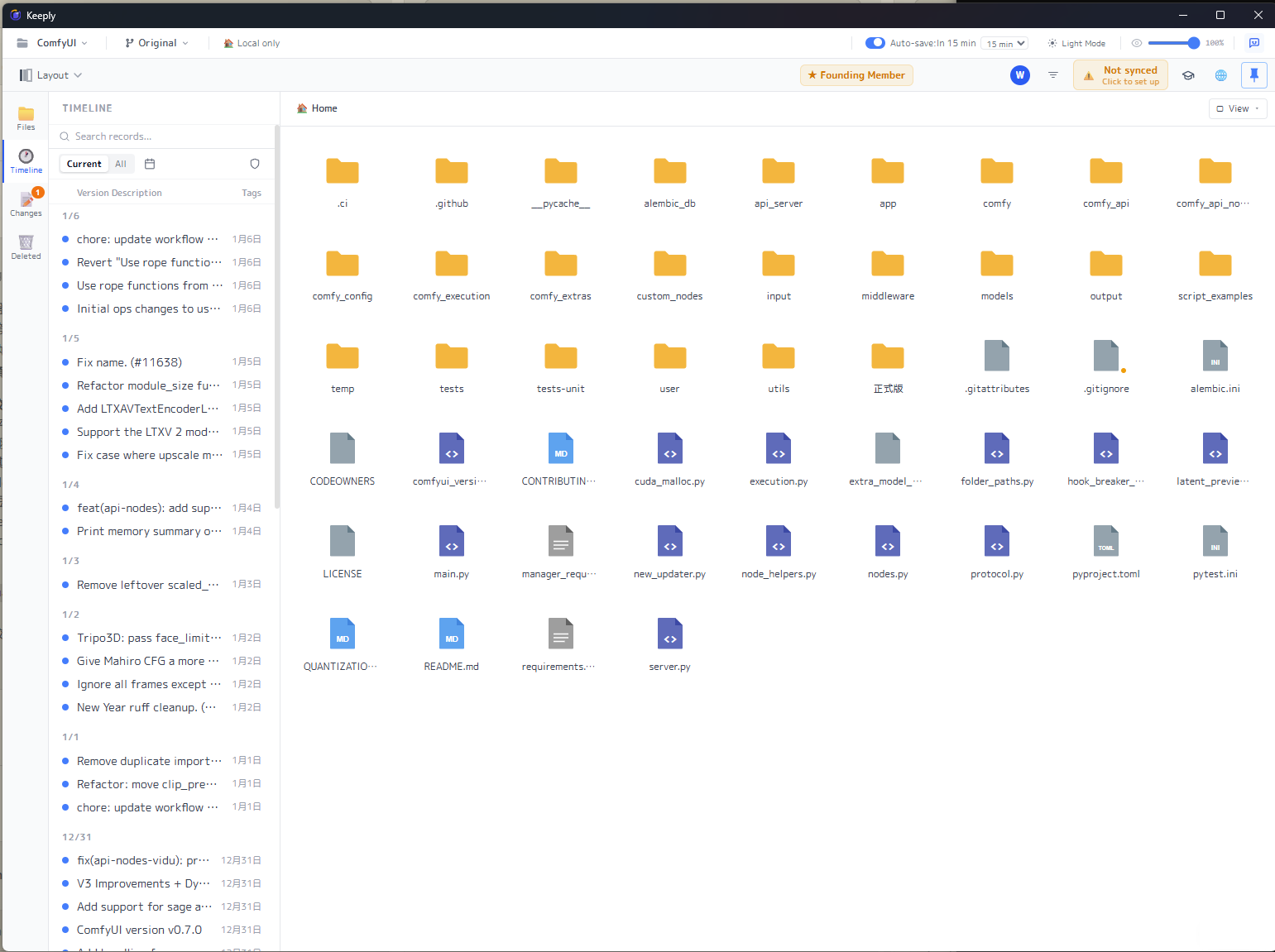Open the graduation cap tutorial icon
This screenshot has height=952, width=1275.
(1188, 75)
